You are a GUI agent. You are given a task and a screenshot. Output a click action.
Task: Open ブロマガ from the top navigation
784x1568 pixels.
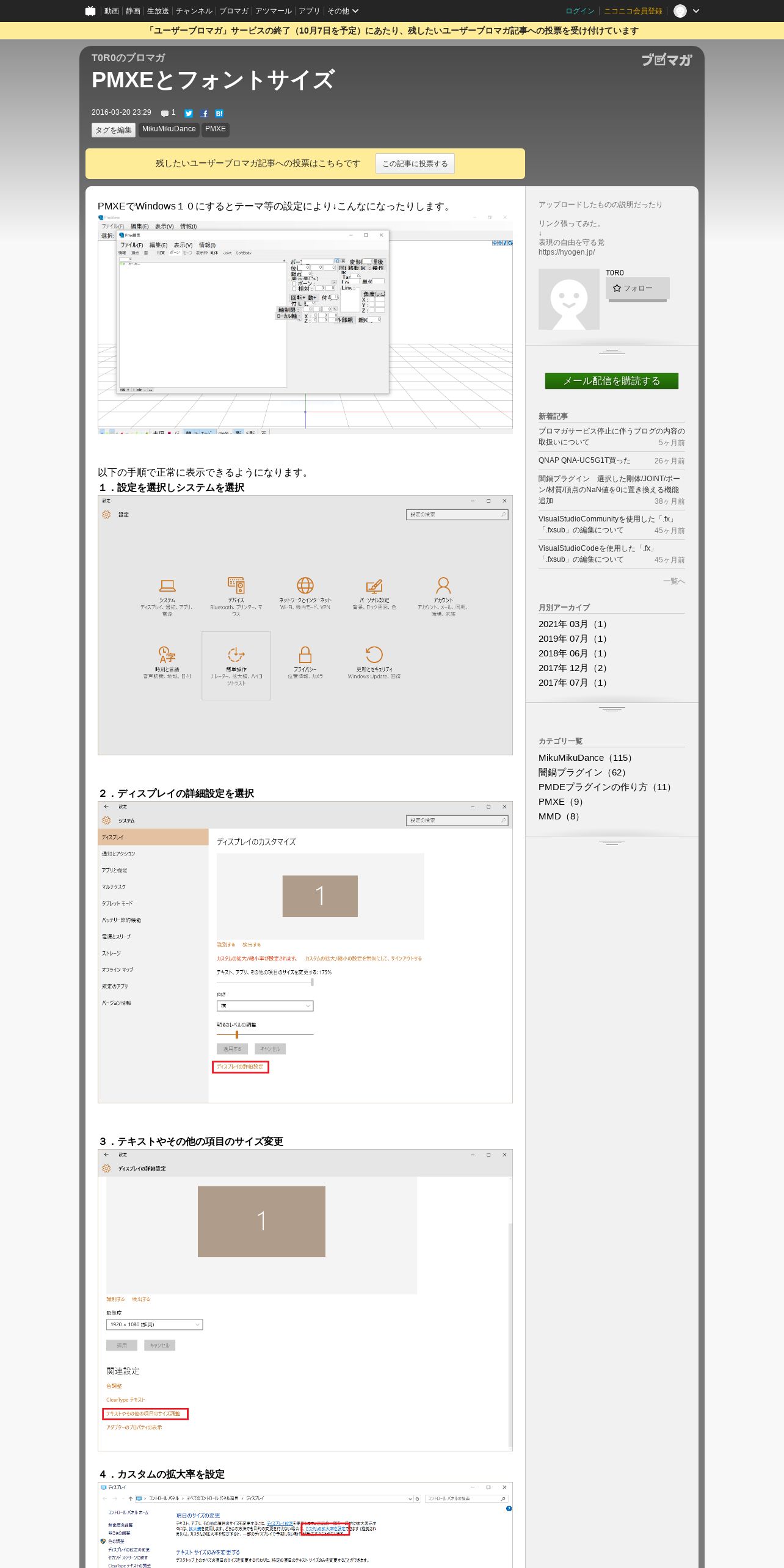pyautogui.click(x=234, y=11)
